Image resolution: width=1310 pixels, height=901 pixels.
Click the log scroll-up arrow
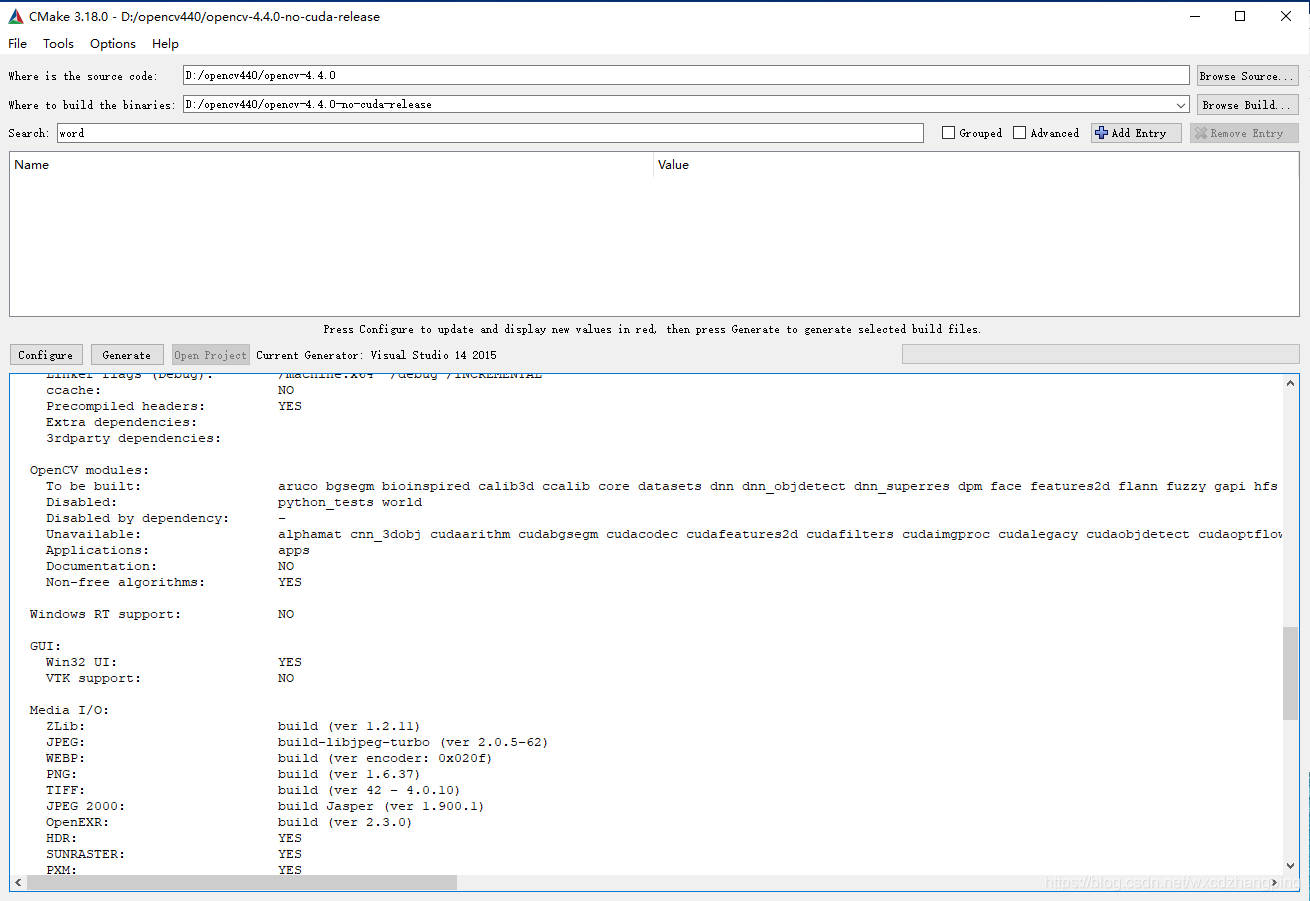(x=1291, y=382)
